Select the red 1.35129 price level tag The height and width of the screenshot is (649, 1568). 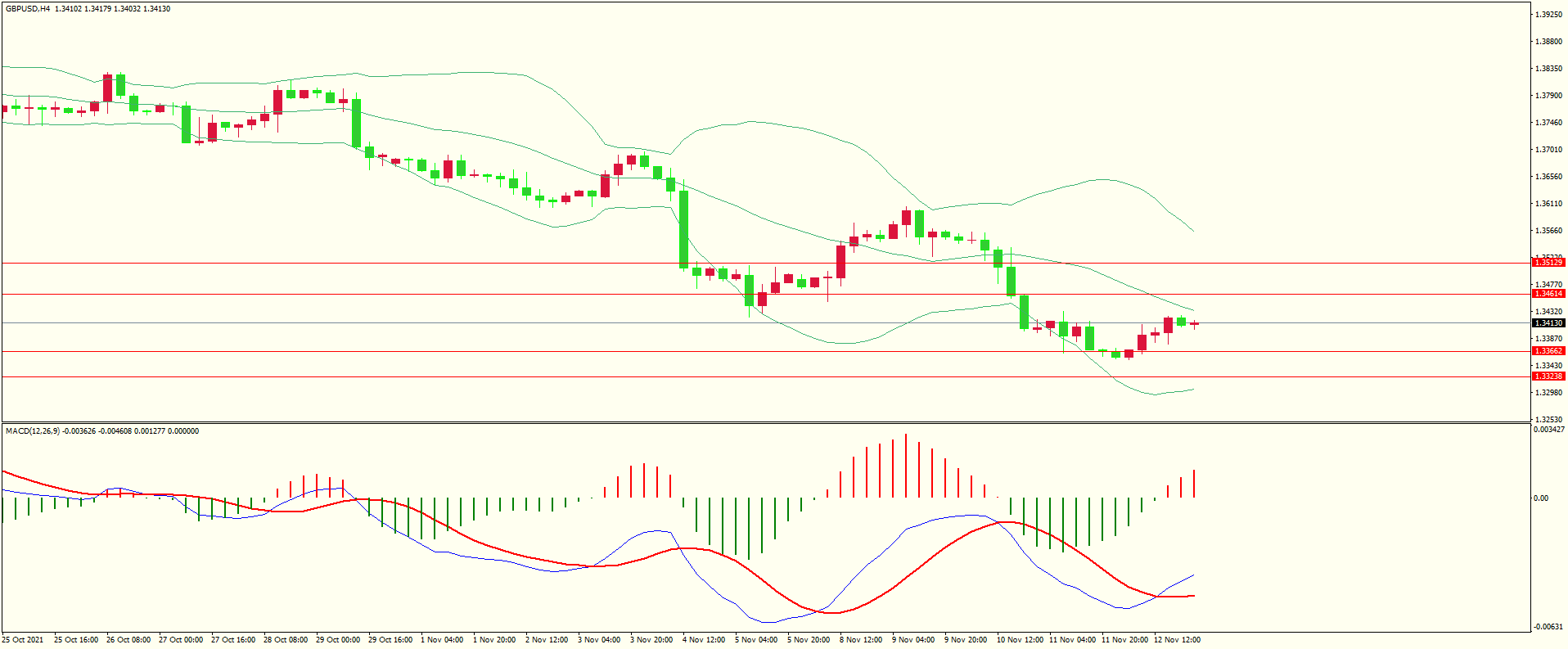(1548, 263)
